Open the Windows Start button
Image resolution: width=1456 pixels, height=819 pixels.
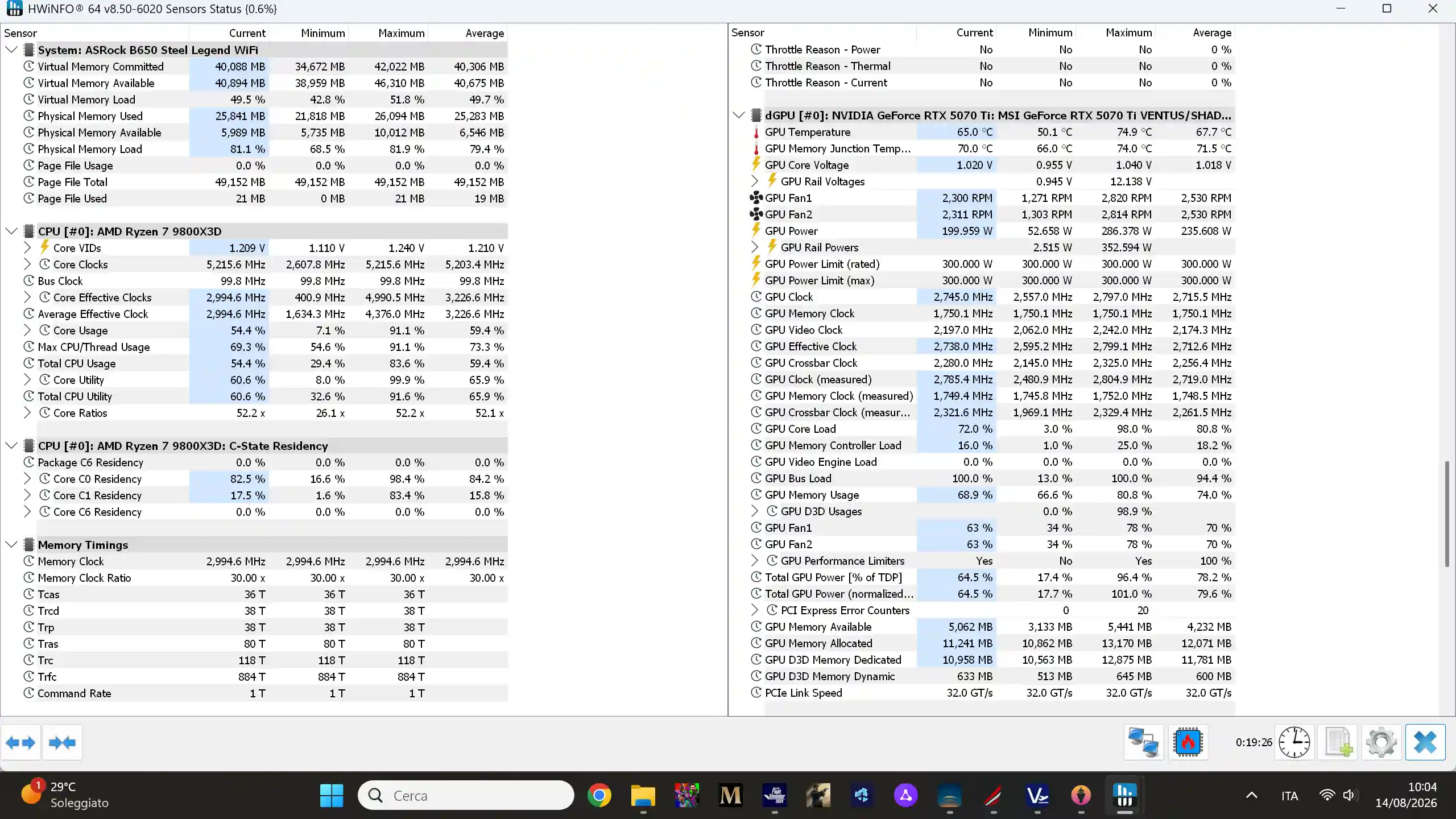[331, 795]
